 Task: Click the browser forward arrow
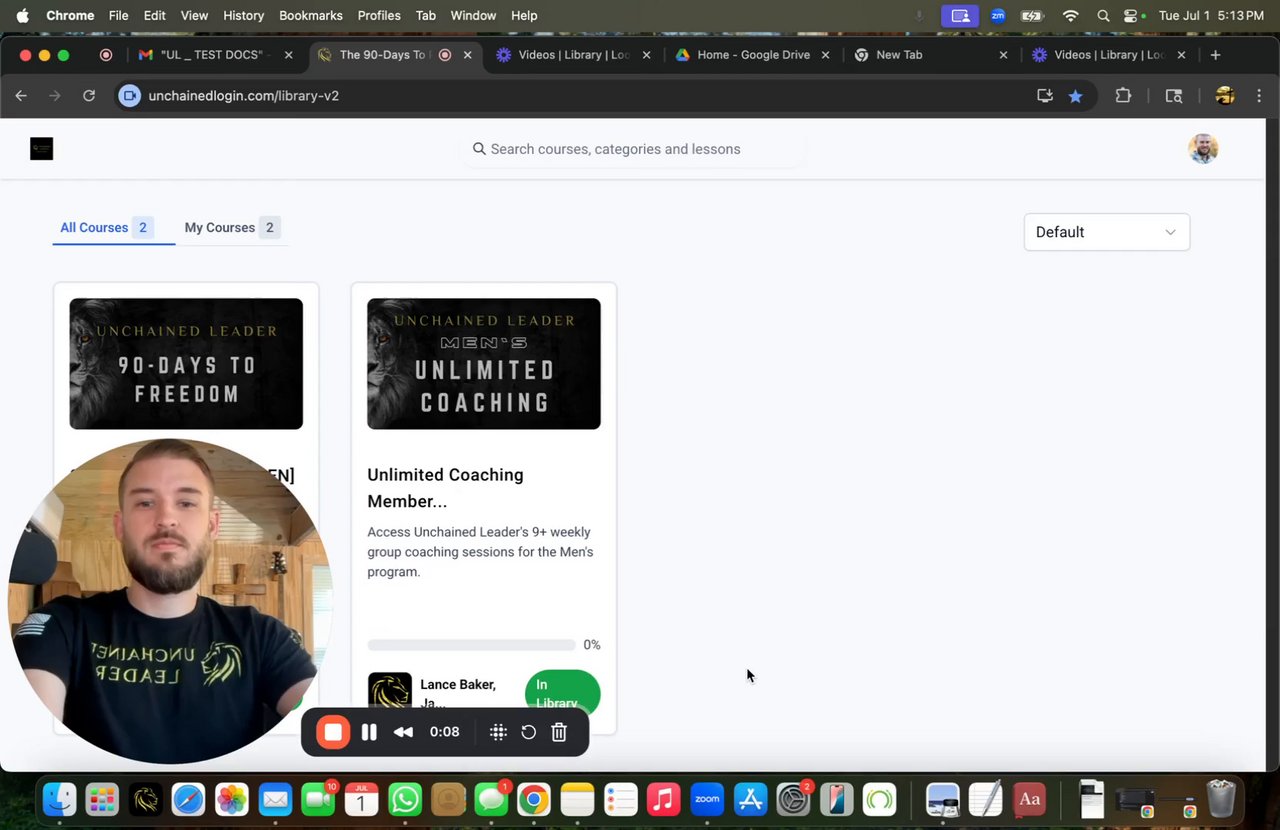(55, 96)
